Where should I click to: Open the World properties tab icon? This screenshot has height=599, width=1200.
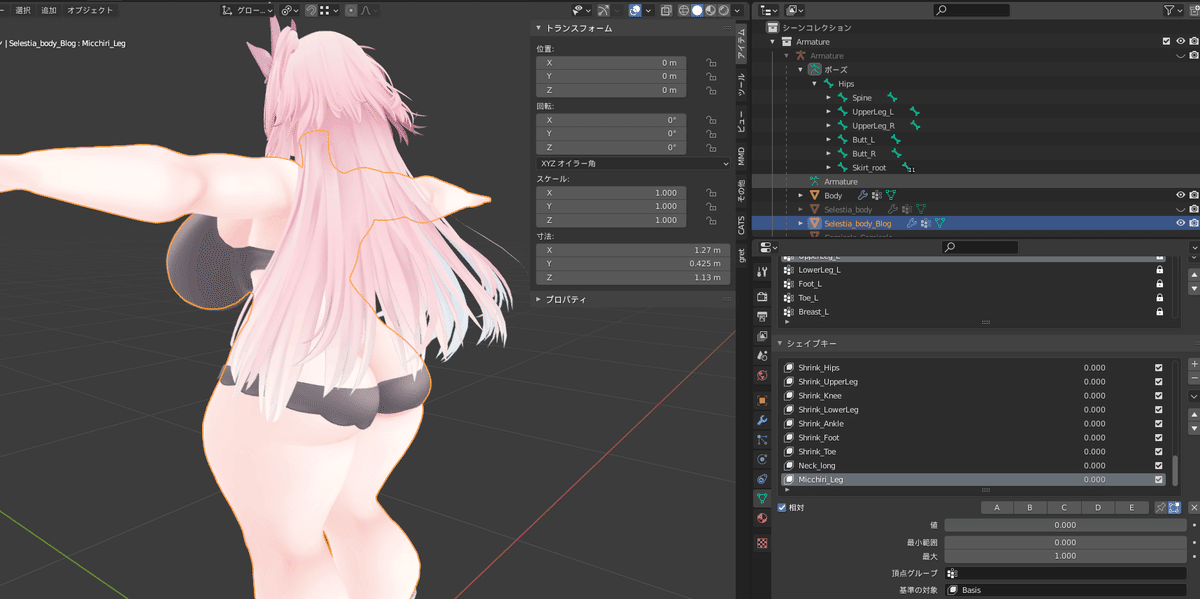click(x=762, y=376)
